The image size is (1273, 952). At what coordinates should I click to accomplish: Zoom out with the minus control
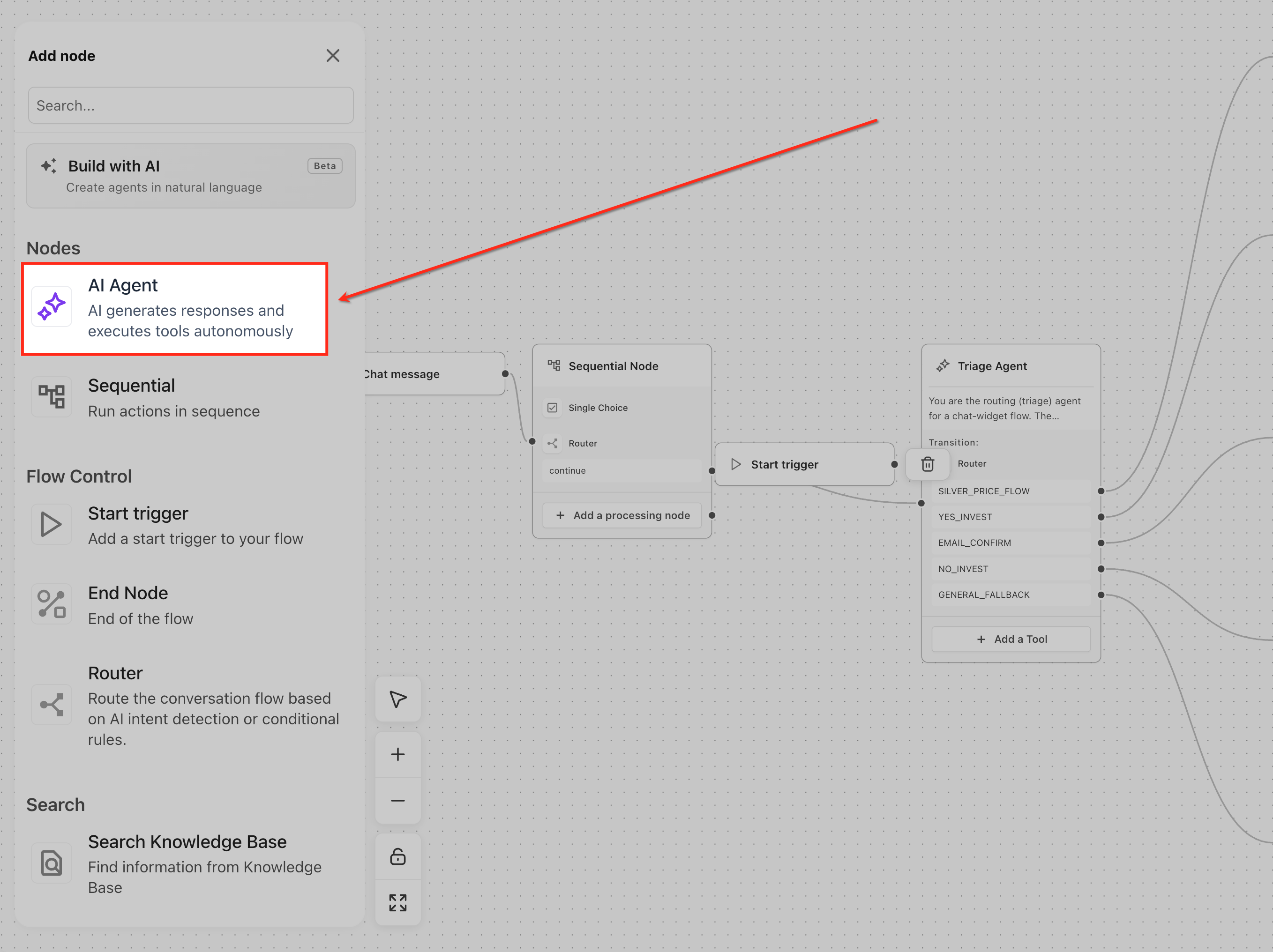[397, 801]
